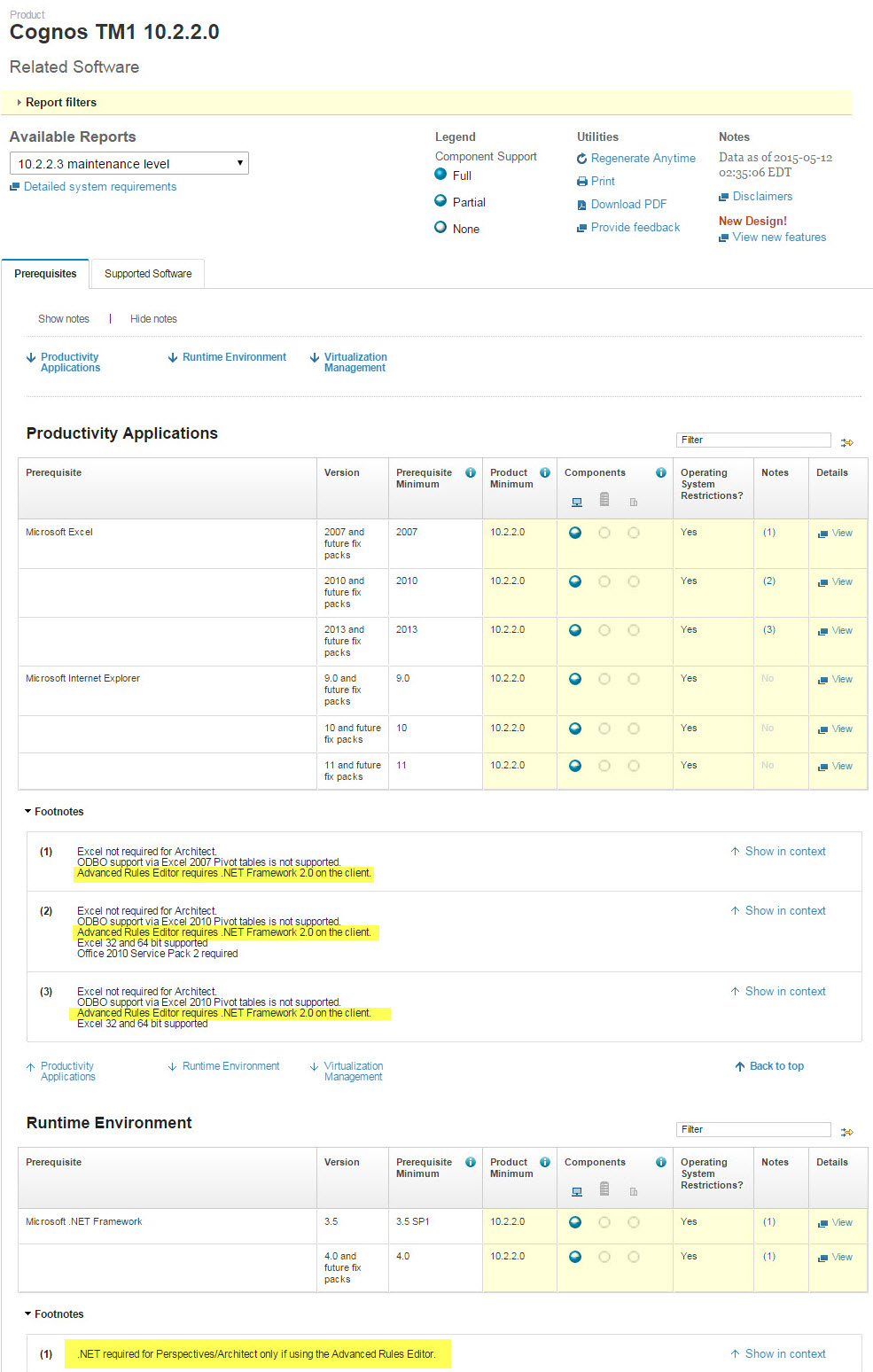Click Components info icon in Productivity table
The height and width of the screenshot is (1372, 873).
pos(661,472)
